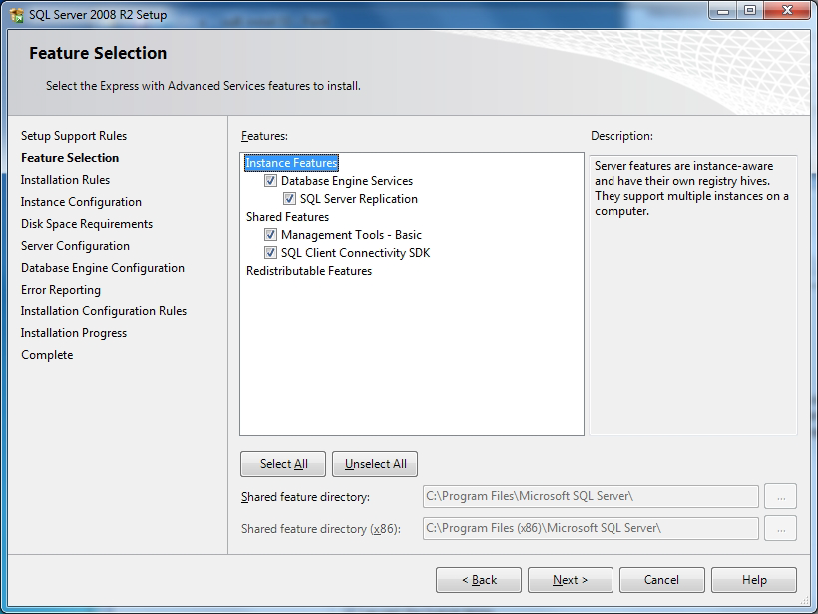This screenshot has height=614, width=818.
Task: Proceed with the Next button
Action: [x=570, y=580]
